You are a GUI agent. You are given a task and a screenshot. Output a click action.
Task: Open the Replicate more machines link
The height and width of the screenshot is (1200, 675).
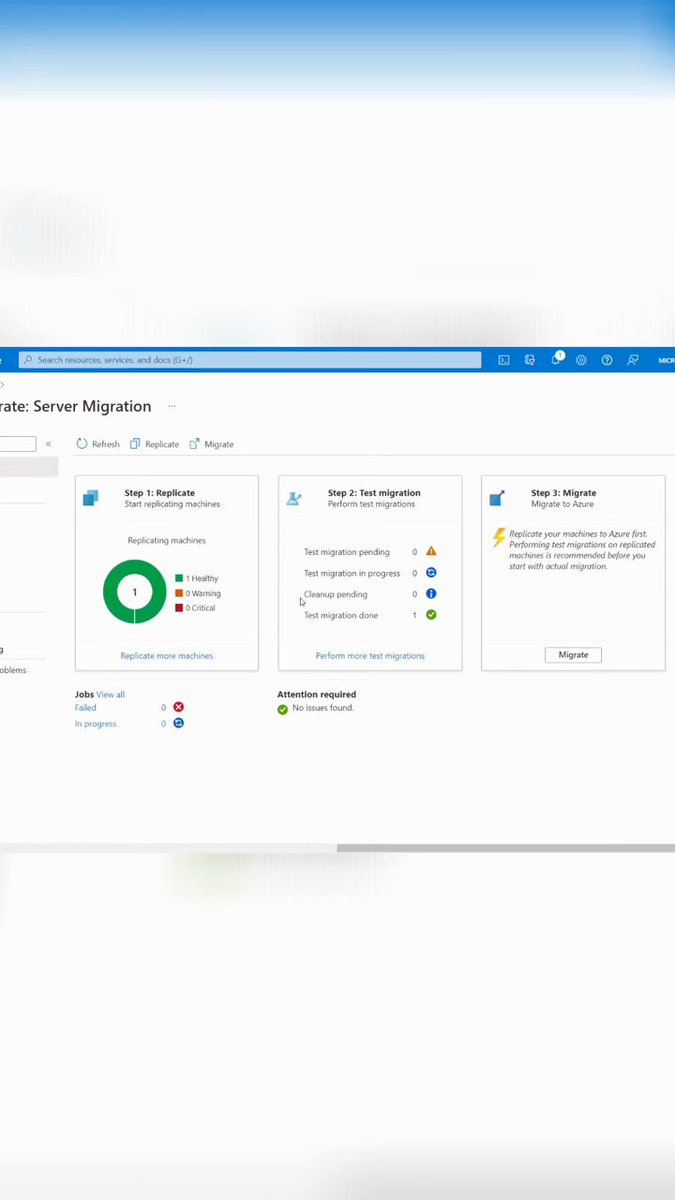[167, 656]
